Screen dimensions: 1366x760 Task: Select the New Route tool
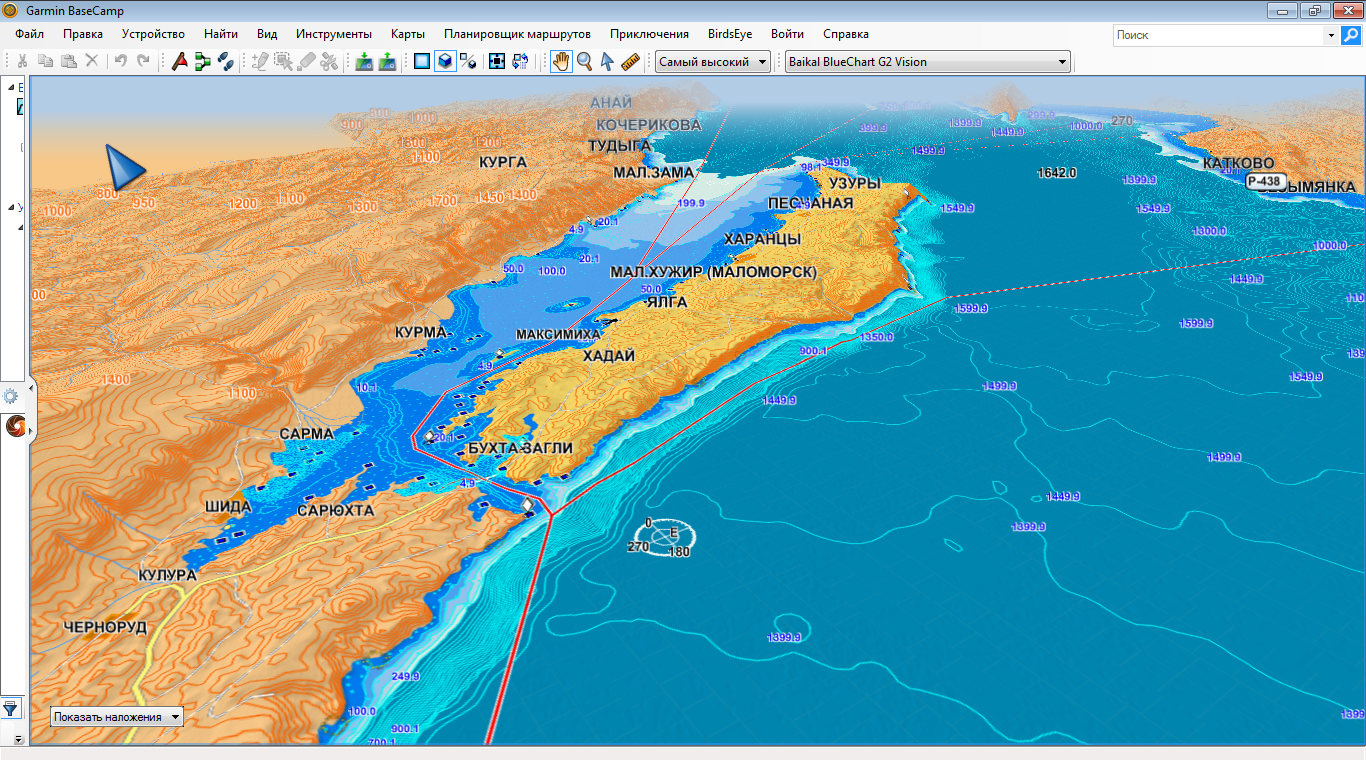203,61
